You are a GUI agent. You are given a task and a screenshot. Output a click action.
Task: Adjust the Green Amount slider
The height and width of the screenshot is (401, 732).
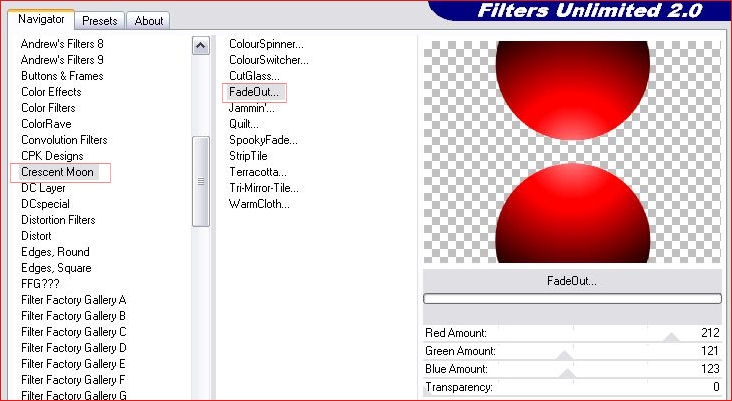(565, 353)
